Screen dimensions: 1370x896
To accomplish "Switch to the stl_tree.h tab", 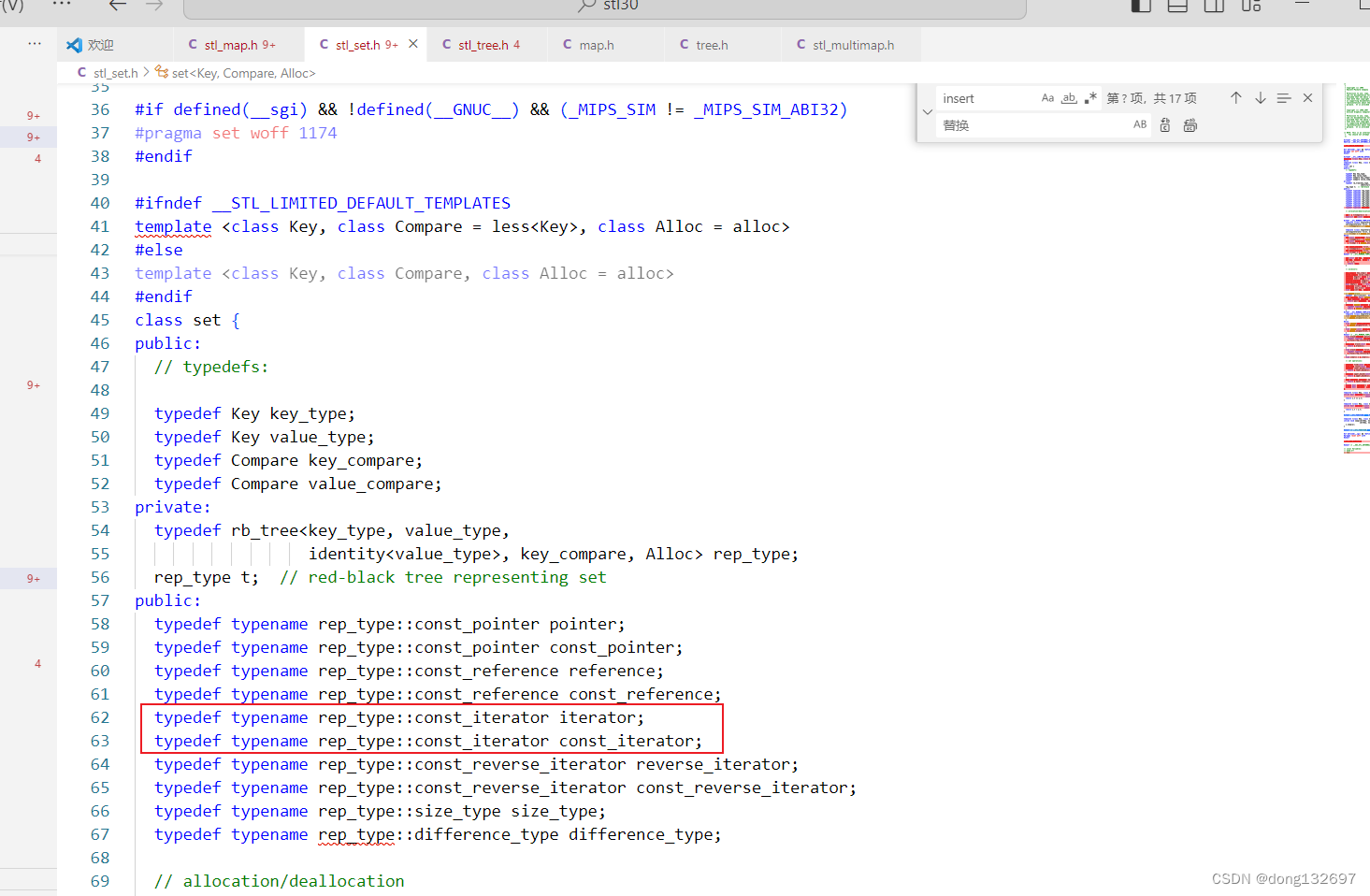I will 488,45.
